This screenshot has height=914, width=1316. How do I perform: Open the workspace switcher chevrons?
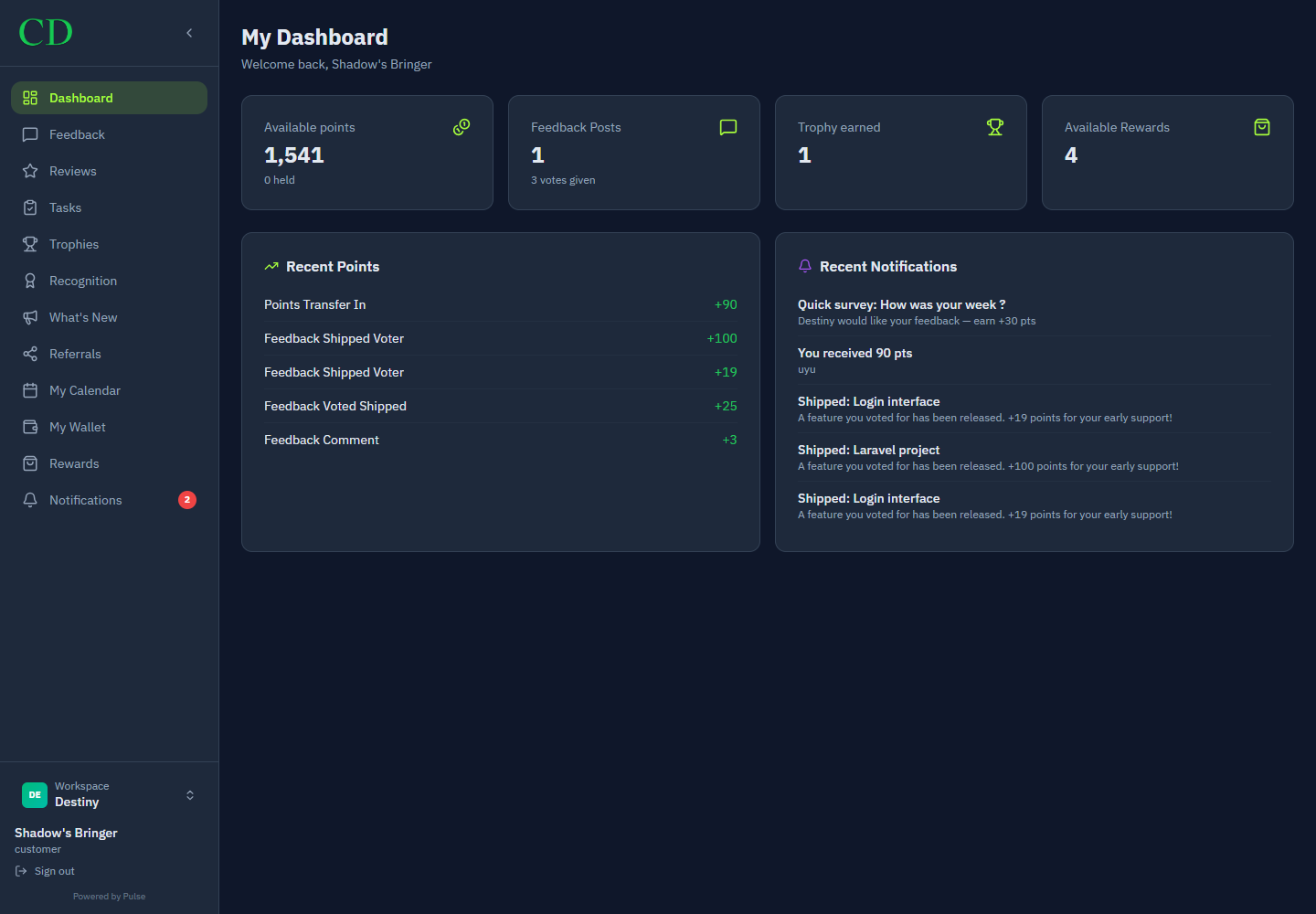[x=190, y=795]
